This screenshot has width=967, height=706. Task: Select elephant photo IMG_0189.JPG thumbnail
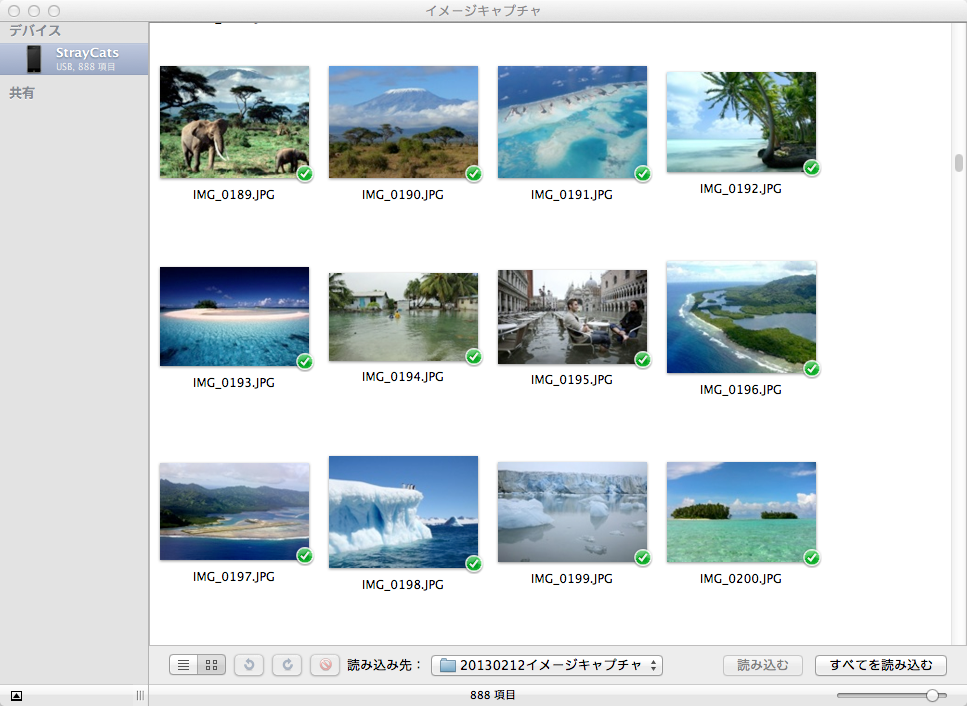[x=234, y=122]
